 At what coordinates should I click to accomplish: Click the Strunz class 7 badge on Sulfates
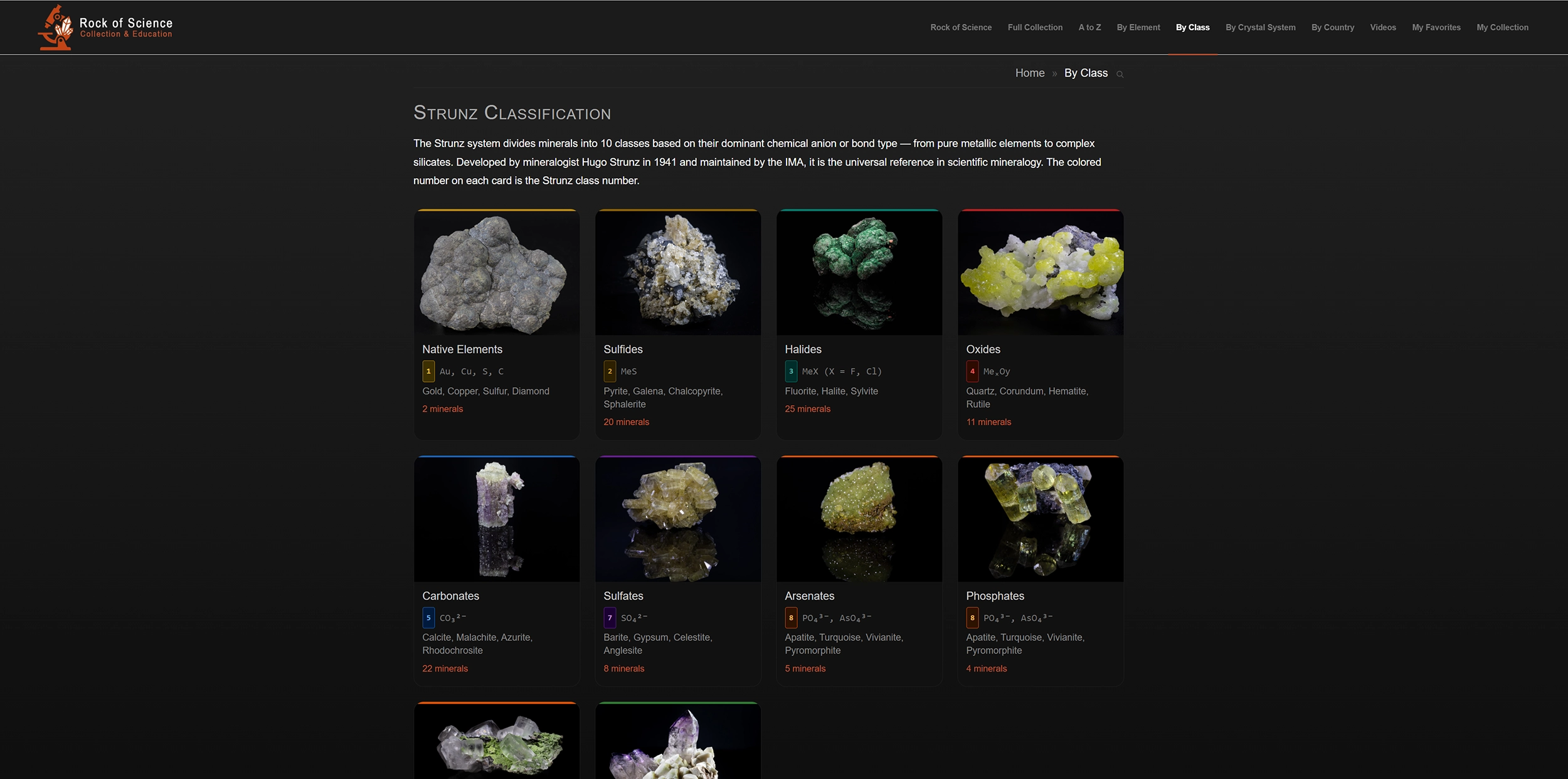click(x=610, y=618)
